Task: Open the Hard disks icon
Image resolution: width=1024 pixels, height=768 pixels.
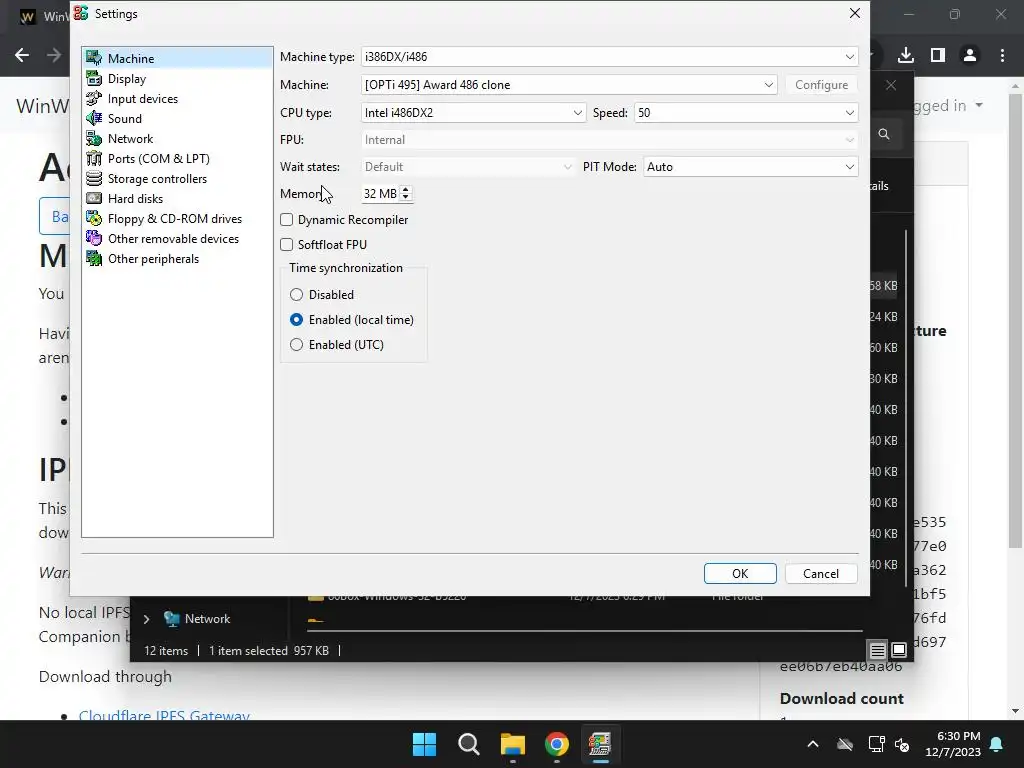Action: pyautogui.click(x=94, y=199)
